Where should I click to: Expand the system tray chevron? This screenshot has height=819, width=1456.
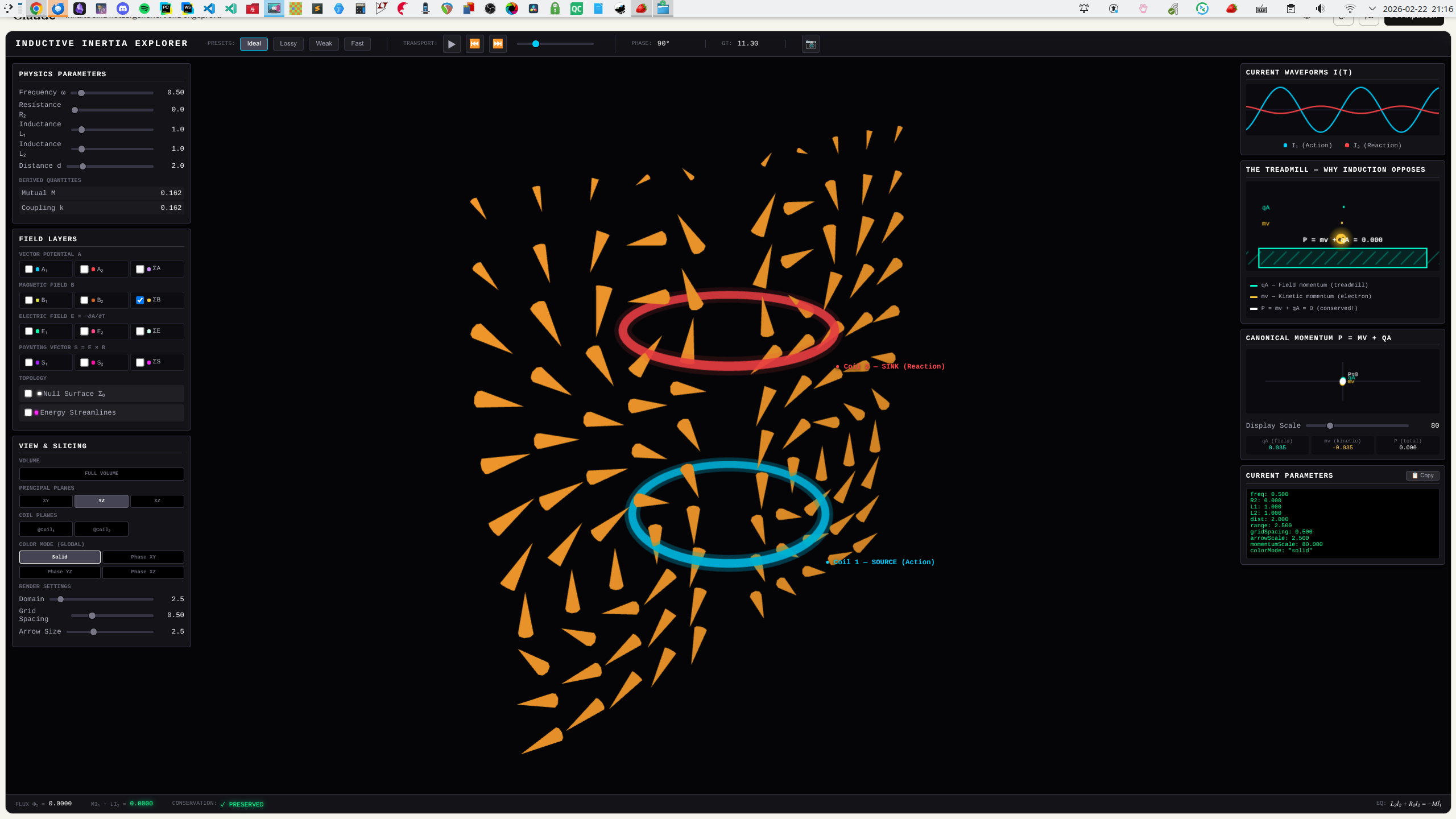1372,9
